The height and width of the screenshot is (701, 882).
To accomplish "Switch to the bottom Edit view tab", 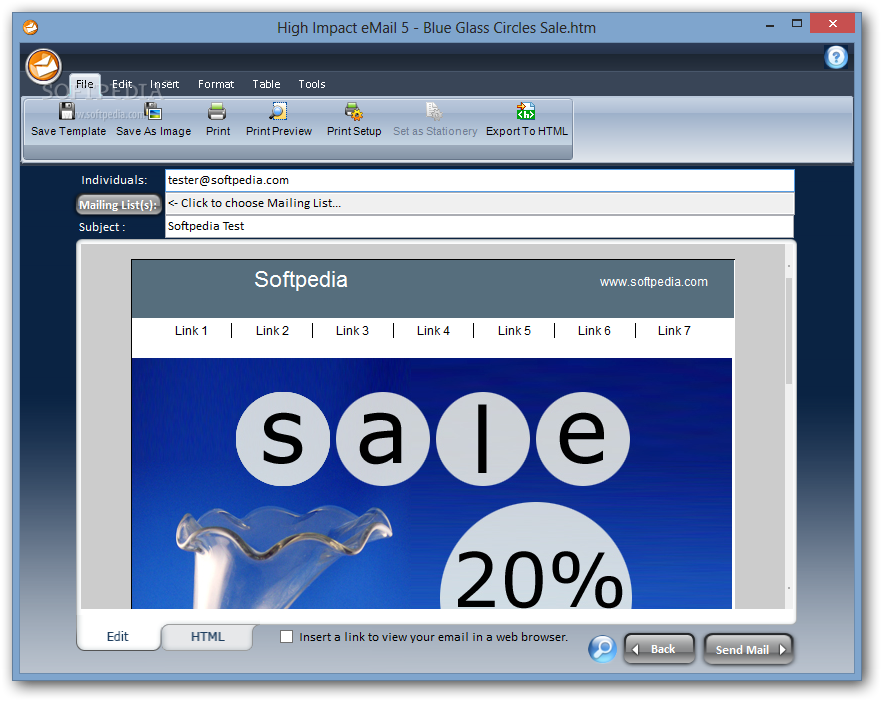I will (118, 636).
